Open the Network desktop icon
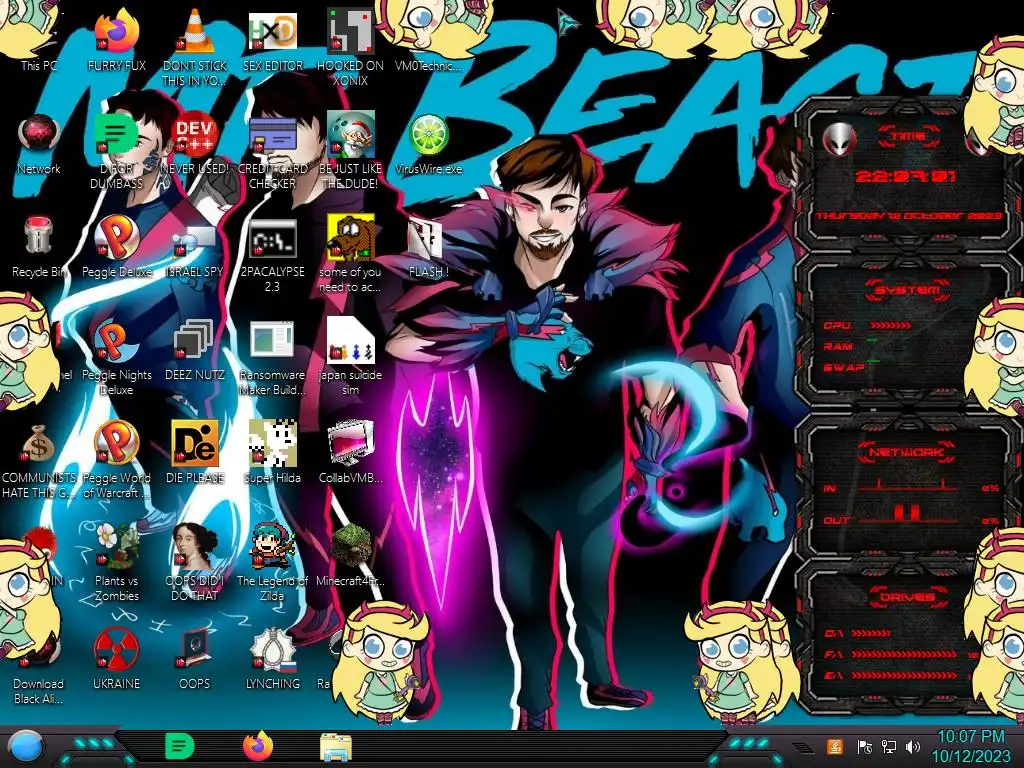The image size is (1024, 768). (39, 135)
